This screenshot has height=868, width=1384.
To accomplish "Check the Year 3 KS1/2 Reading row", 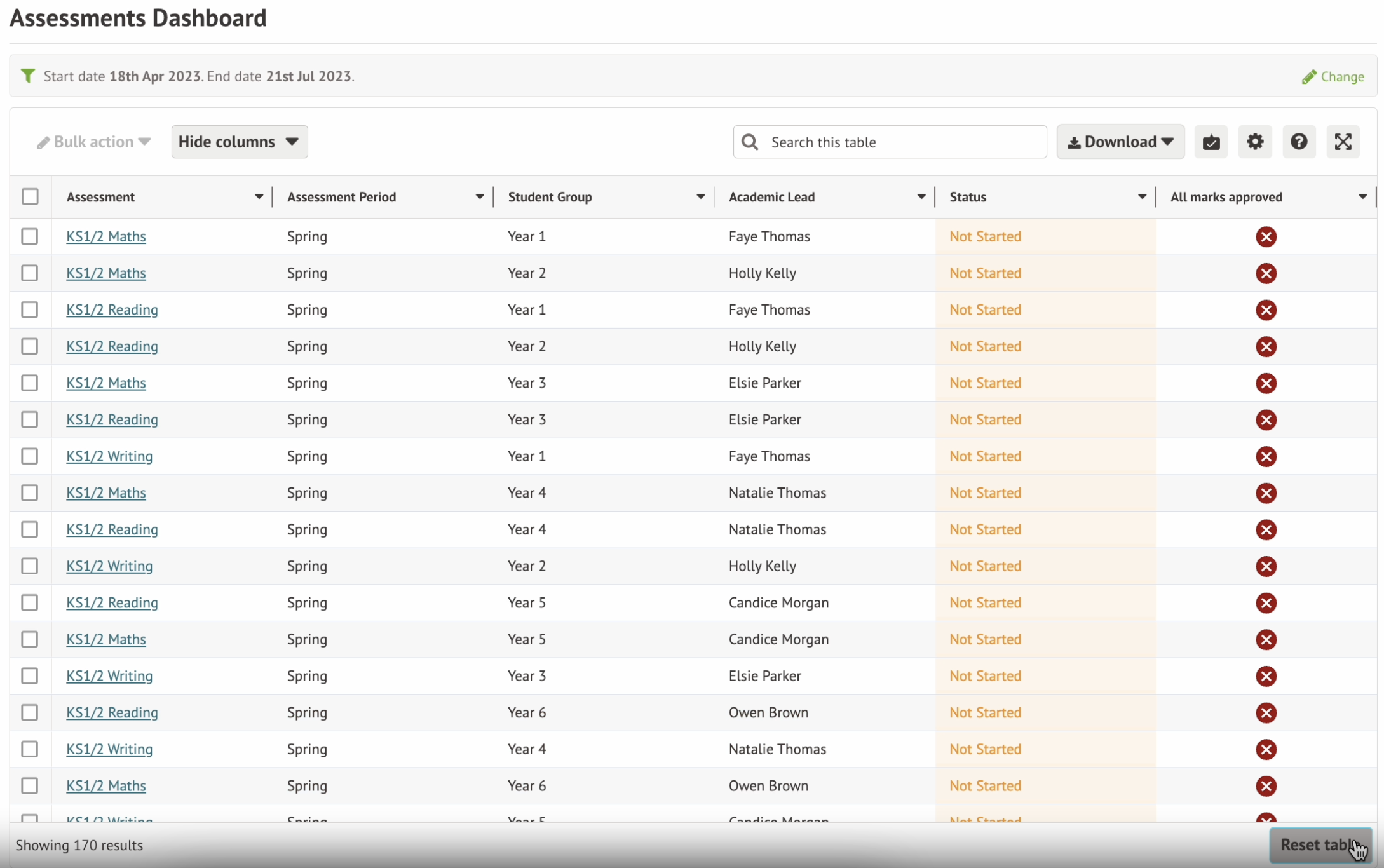I will (30, 419).
